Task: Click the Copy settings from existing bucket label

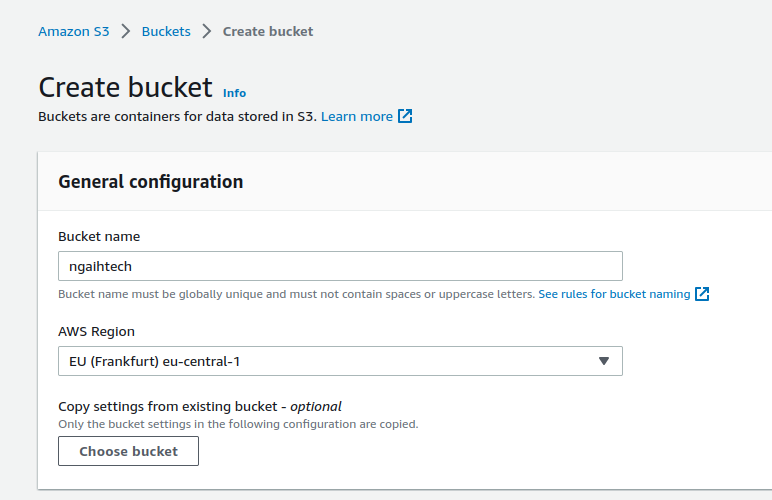Action: click(x=200, y=406)
